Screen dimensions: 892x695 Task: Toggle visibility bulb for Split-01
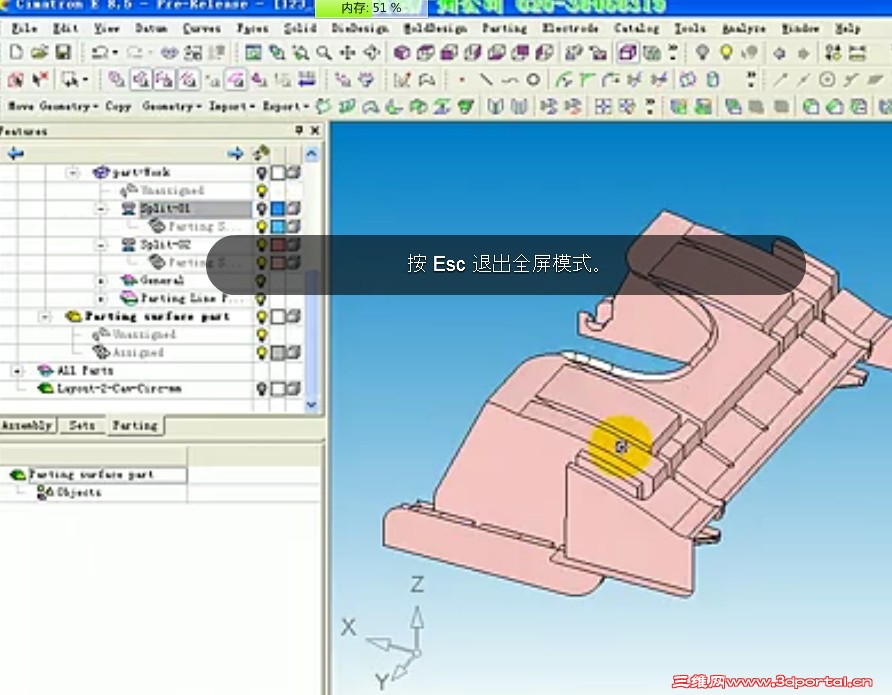pyautogui.click(x=261, y=208)
